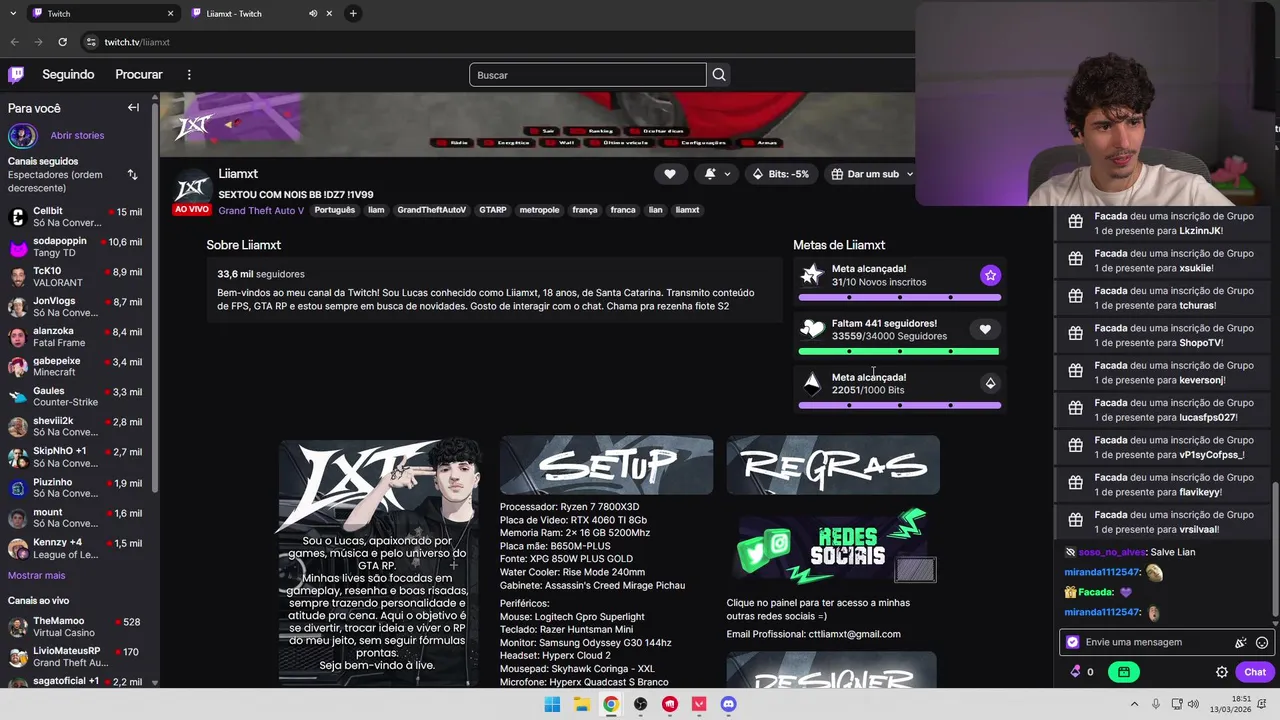Click the Português tag
The width and height of the screenshot is (1280, 720).
(x=335, y=210)
